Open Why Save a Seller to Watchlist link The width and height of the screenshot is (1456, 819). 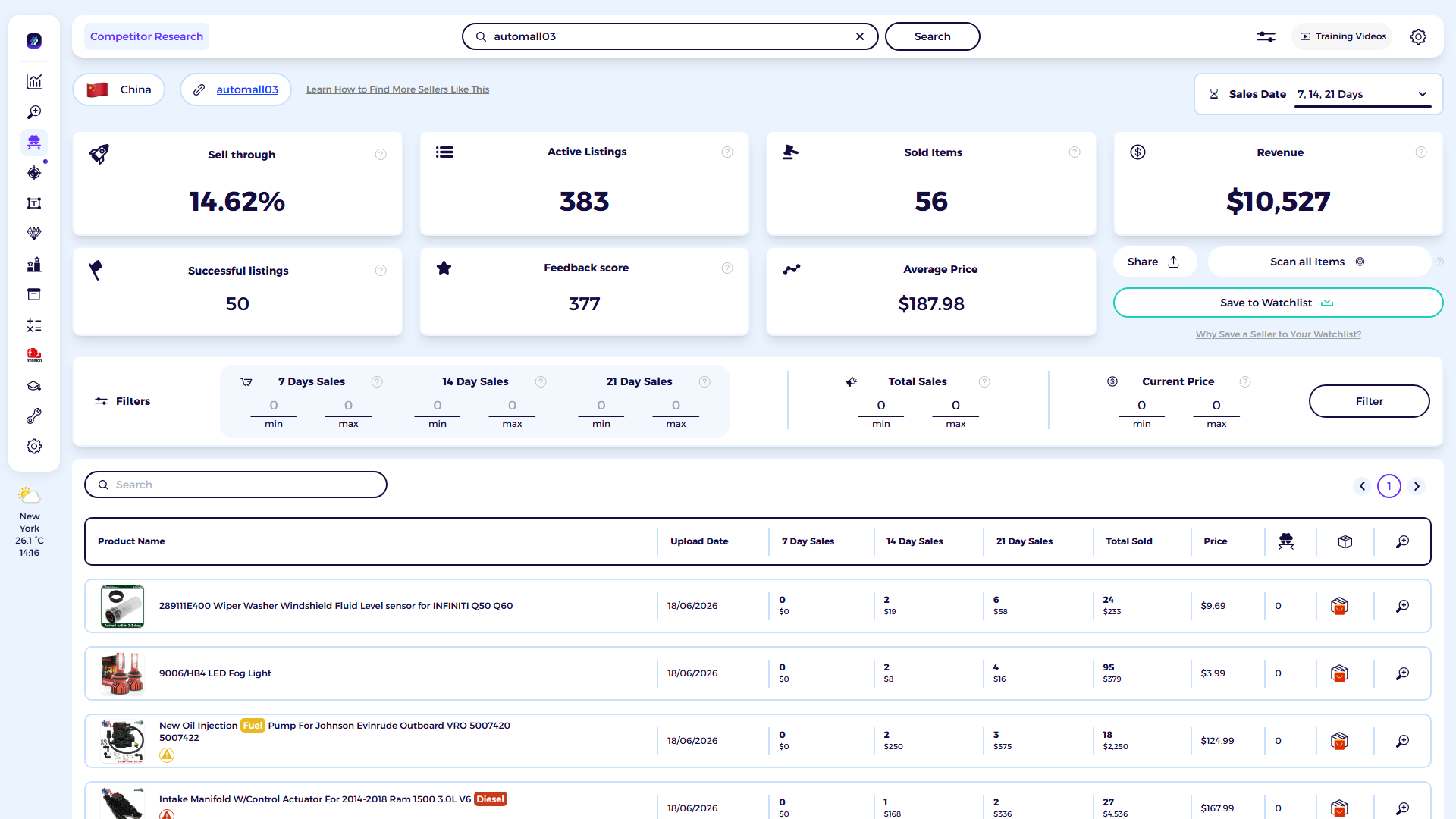(x=1278, y=334)
